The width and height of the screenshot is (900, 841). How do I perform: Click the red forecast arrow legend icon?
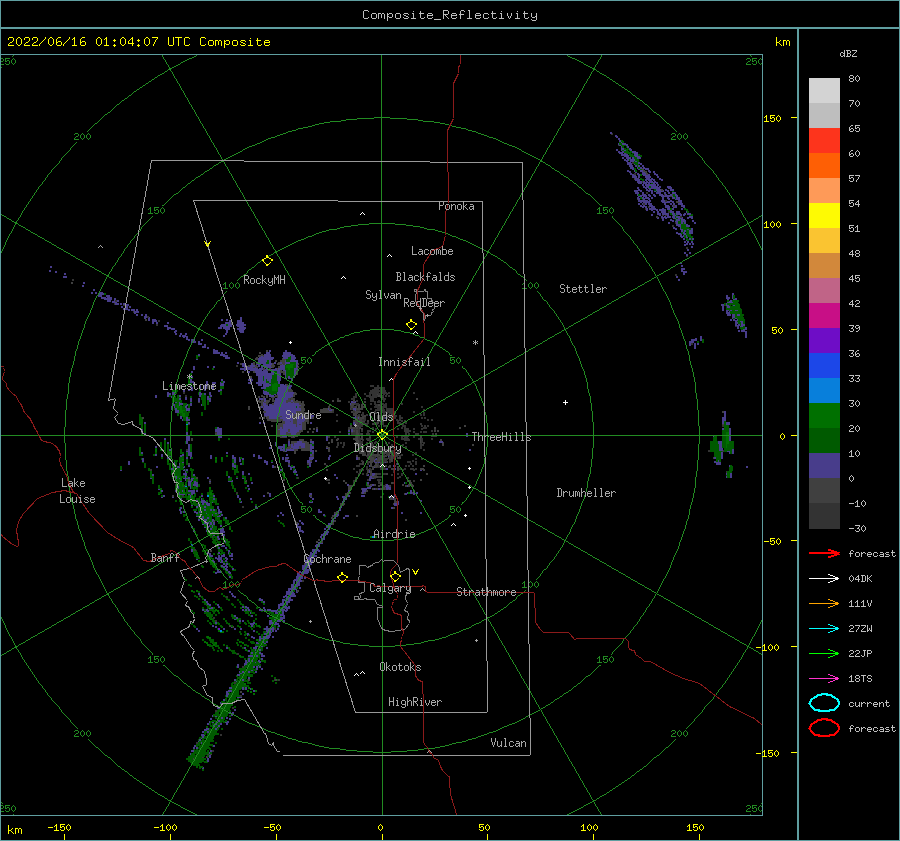[x=824, y=553]
